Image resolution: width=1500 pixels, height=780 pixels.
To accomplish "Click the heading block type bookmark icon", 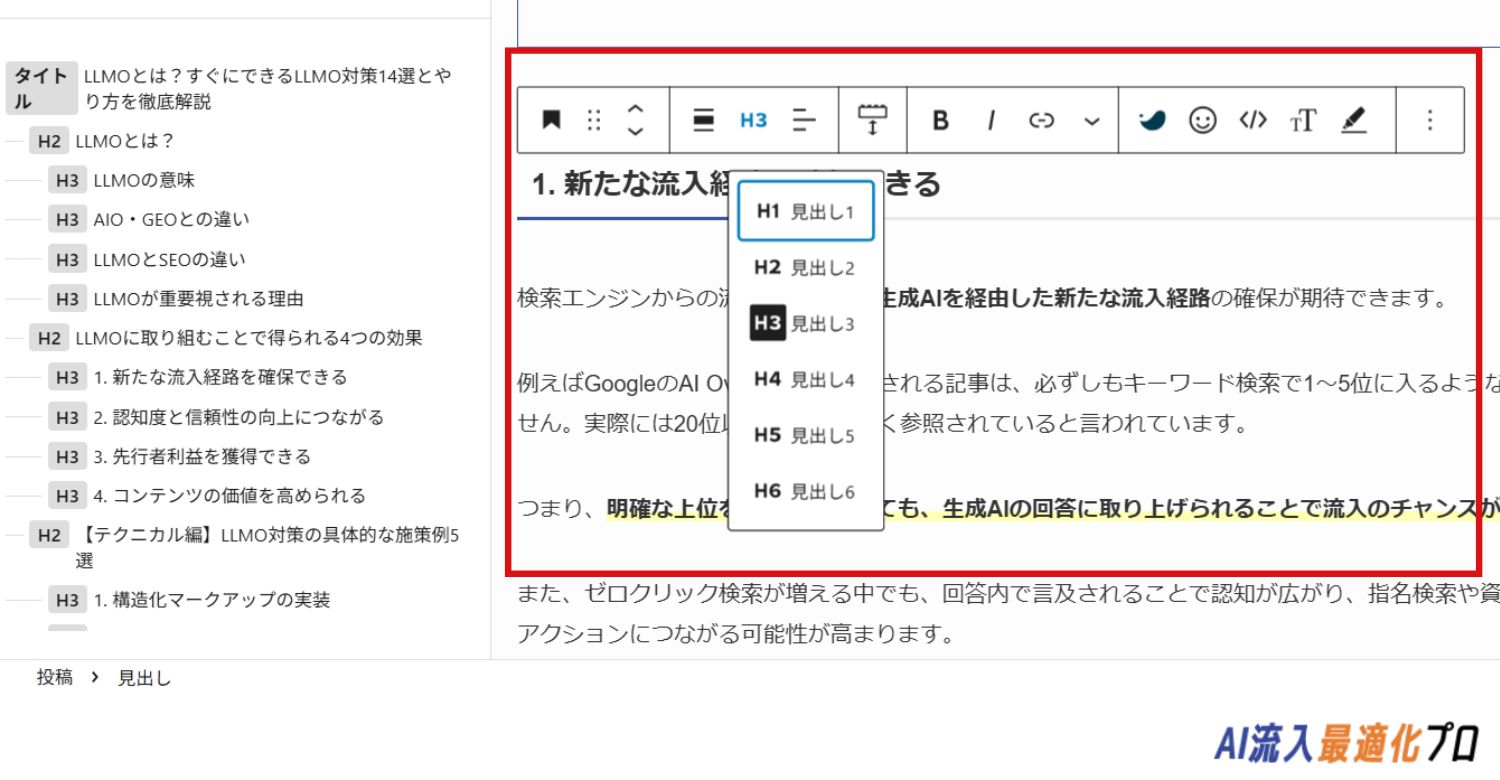I will (x=550, y=120).
